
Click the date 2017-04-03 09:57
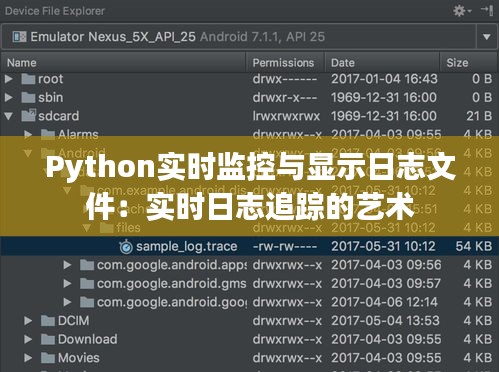click(386, 283)
